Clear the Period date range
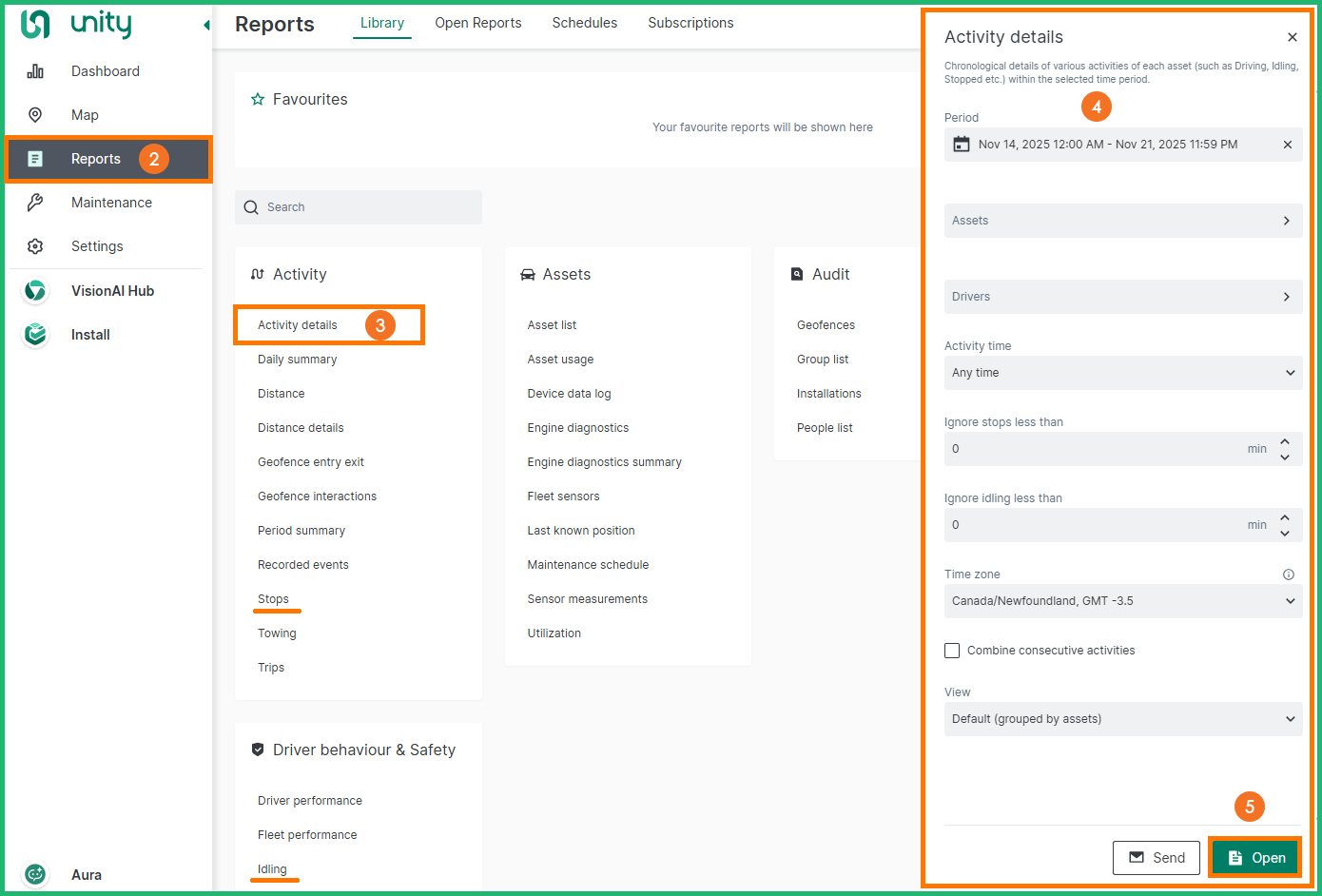 1287,145
